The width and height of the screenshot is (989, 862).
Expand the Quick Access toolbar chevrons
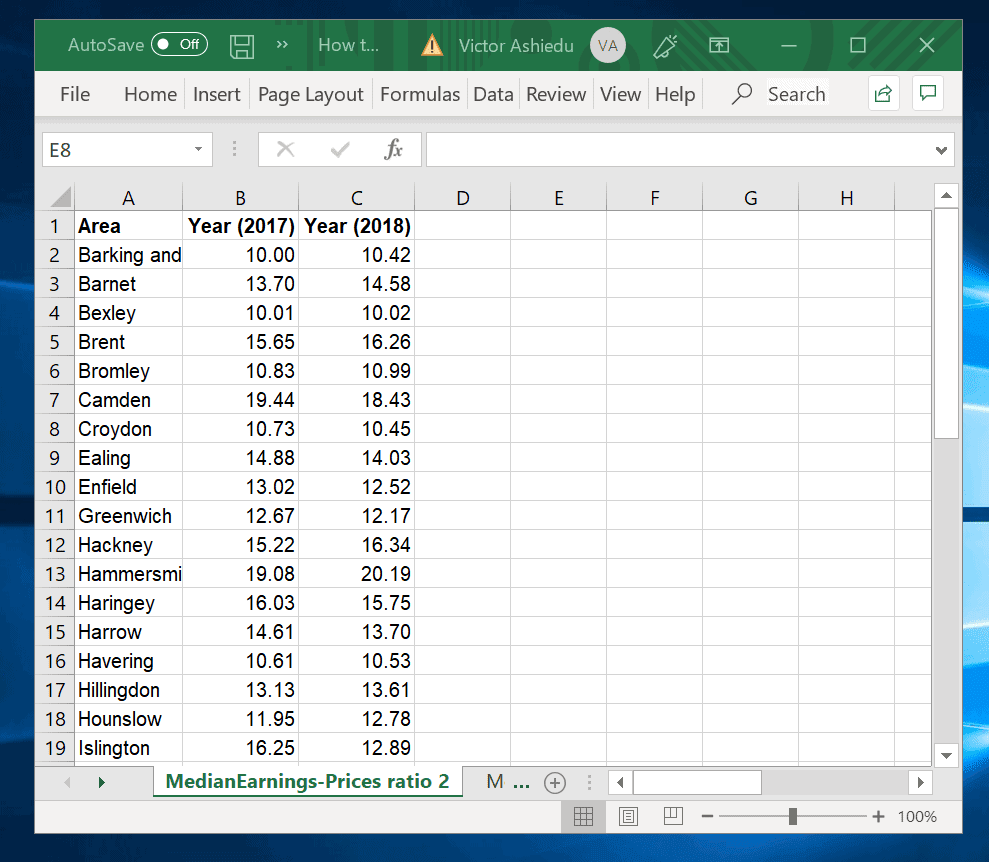[x=282, y=44]
